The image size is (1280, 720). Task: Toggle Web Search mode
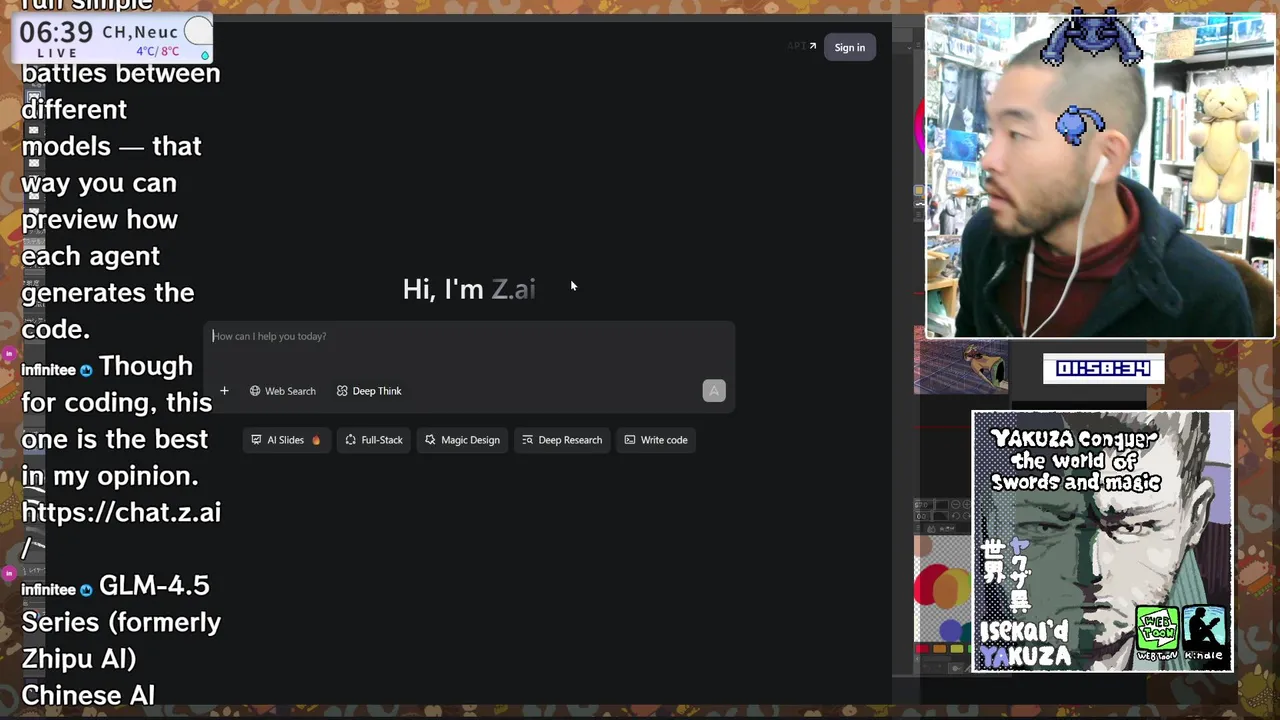point(282,391)
